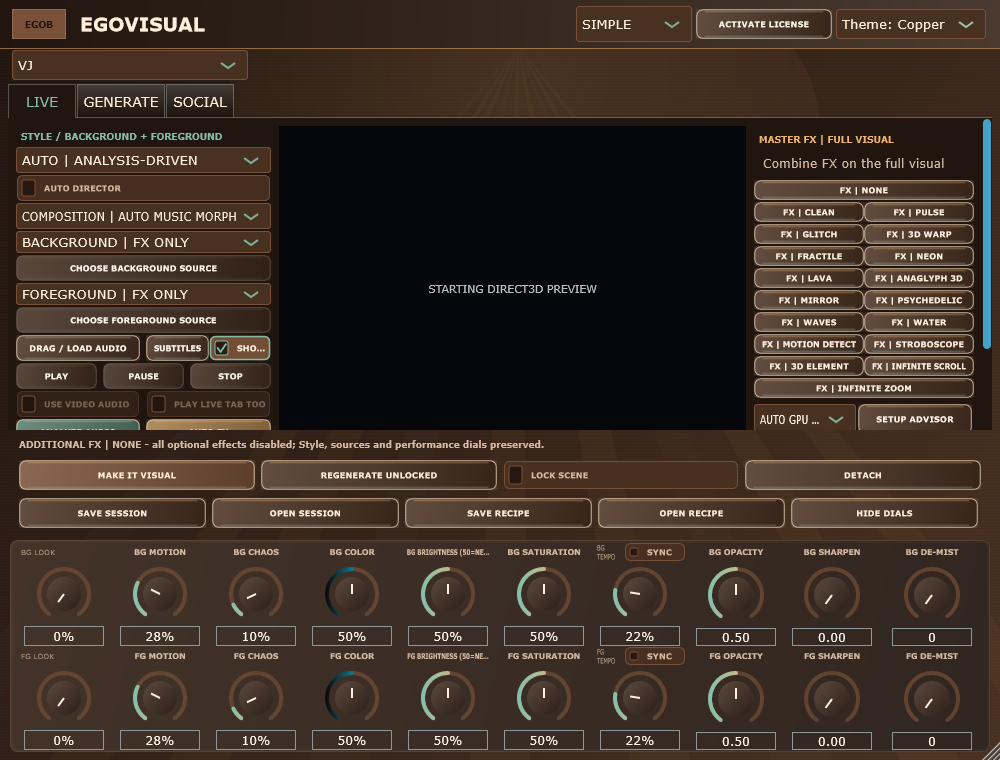This screenshot has width=1000, height=760.
Task: Click the Setup Advisor button
Action: click(915, 419)
